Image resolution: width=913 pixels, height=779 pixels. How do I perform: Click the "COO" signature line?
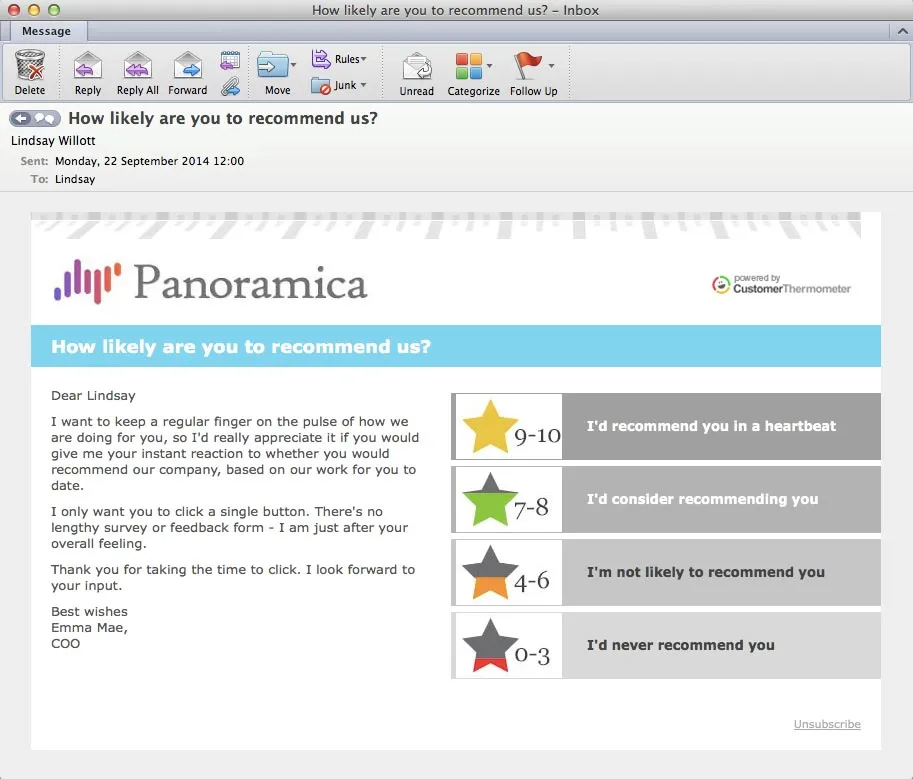click(x=65, y=644)
